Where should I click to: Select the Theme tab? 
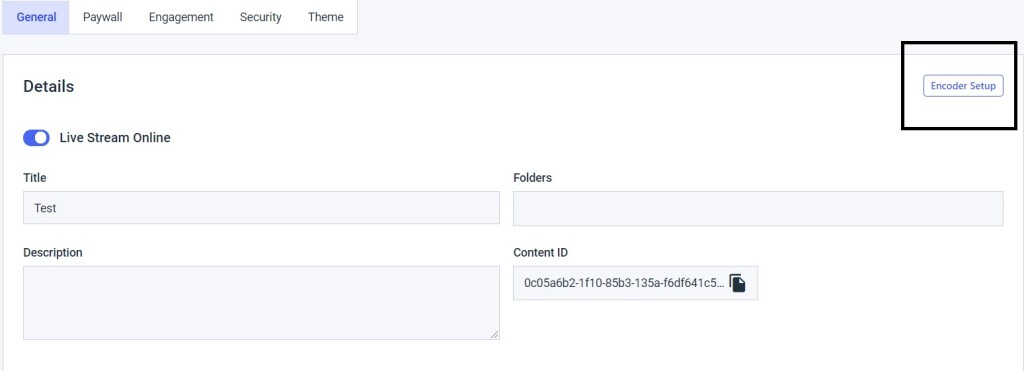[326, 17]
